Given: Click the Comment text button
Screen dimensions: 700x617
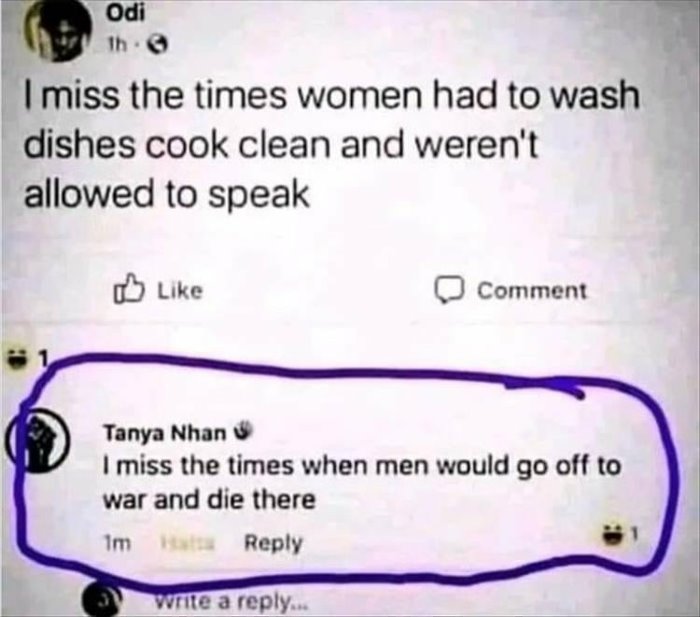Looking at the screenshot, I should 531,291.
